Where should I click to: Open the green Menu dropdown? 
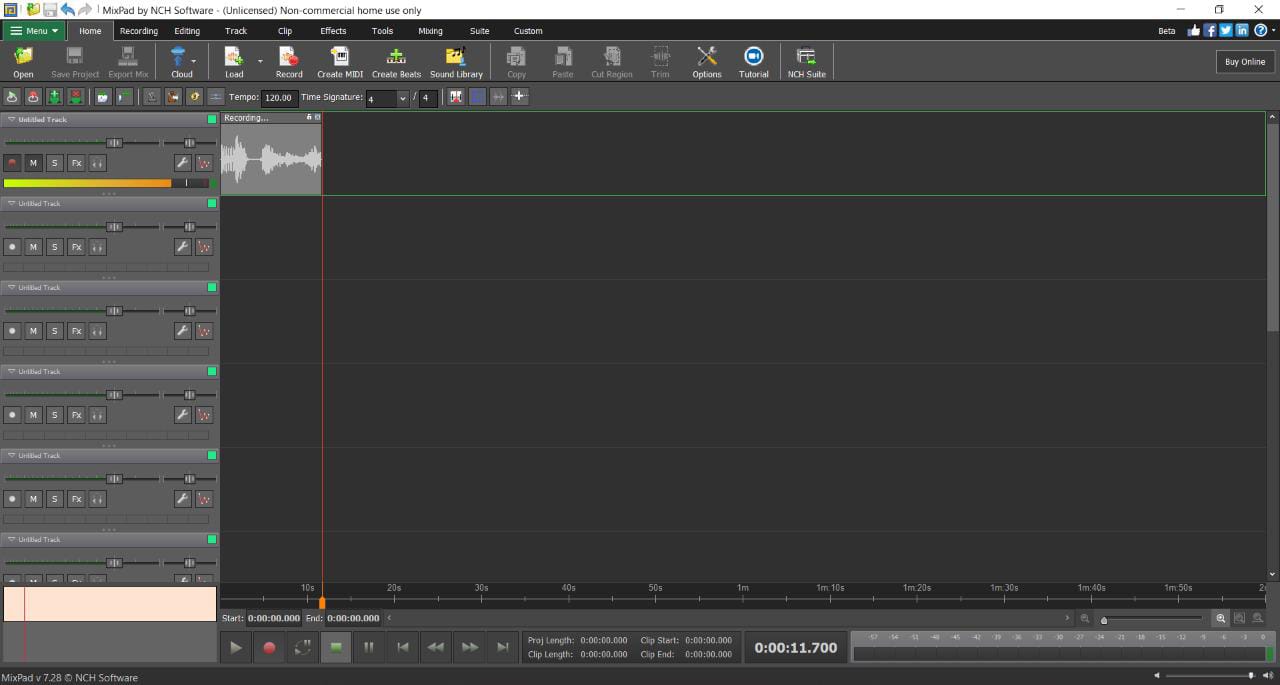34,31
